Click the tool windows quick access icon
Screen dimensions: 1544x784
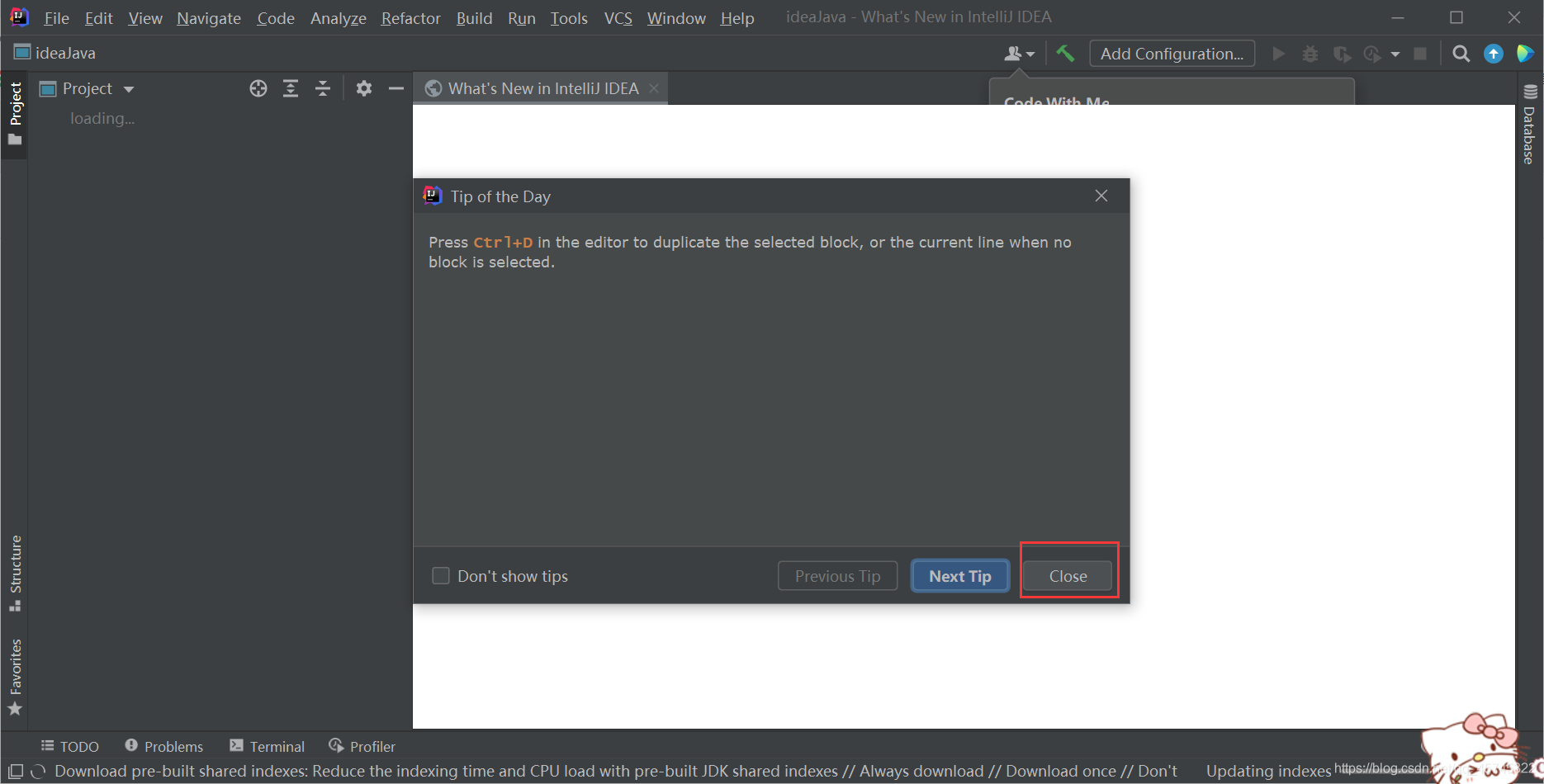pyautogui.click(x=16, y=772)
